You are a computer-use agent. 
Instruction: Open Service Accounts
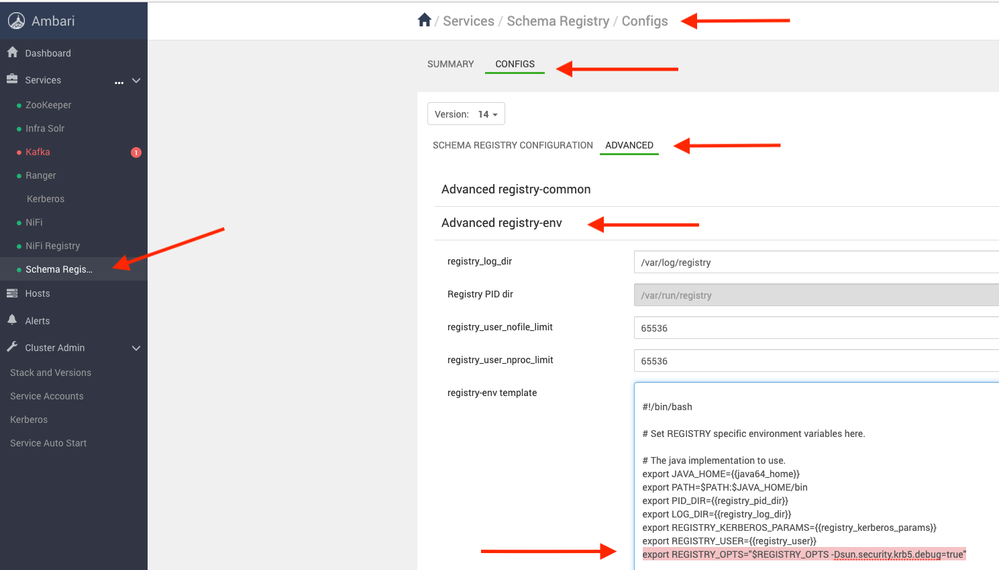pyautogui.click(x=47, y=397)
